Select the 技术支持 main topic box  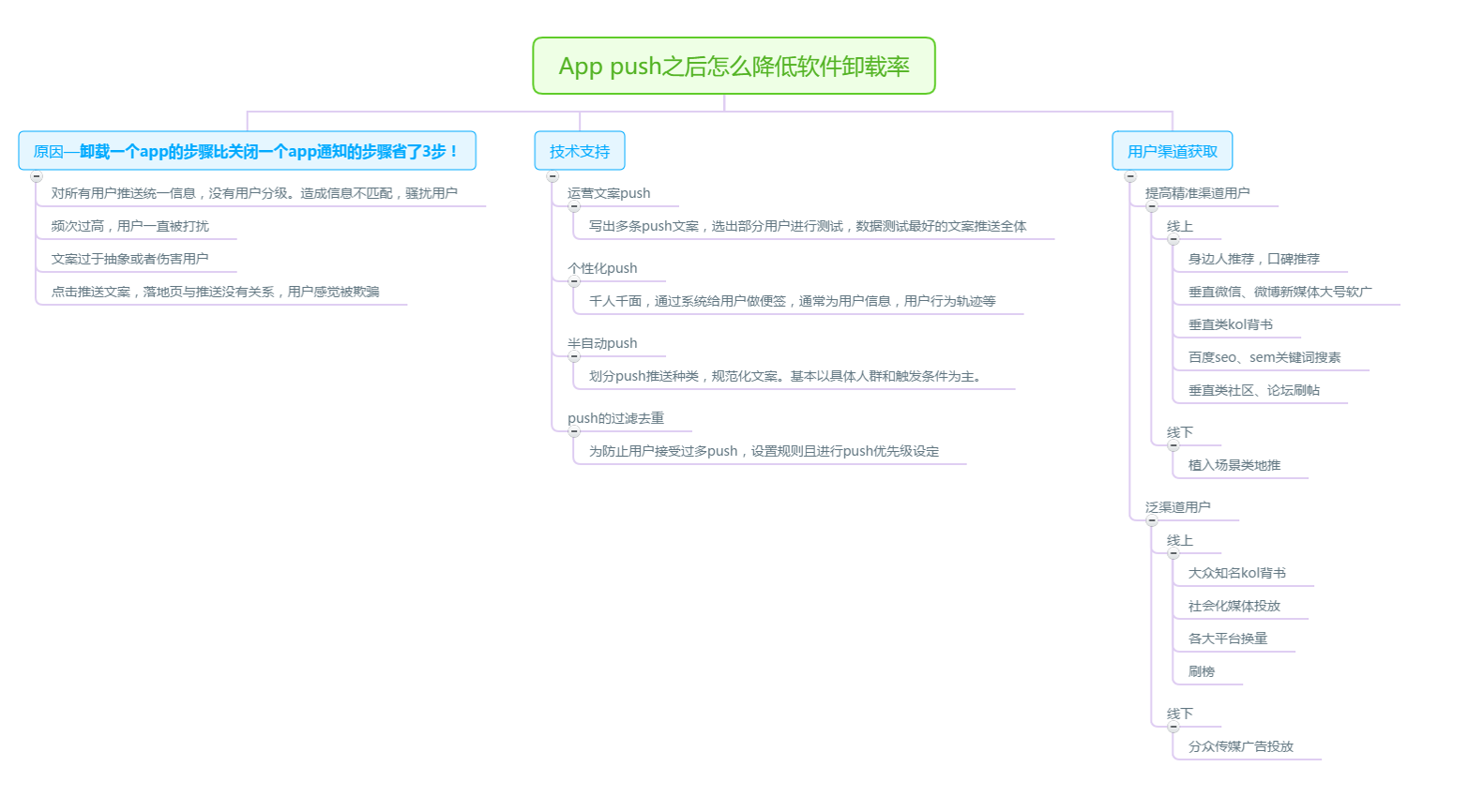click(x=580, y=151)
